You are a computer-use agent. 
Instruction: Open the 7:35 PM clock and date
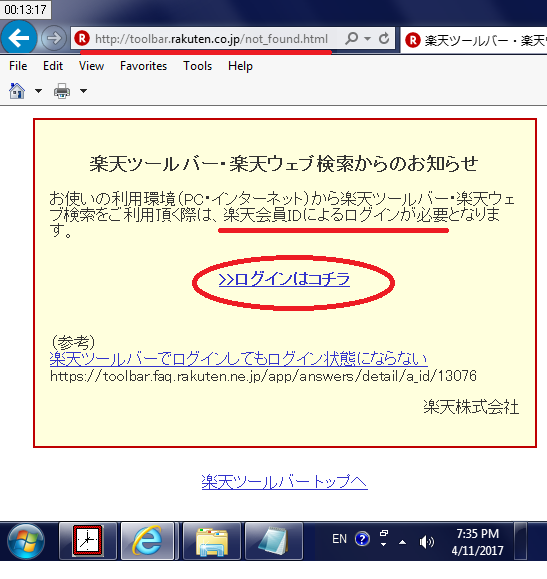tap(477, 542)
